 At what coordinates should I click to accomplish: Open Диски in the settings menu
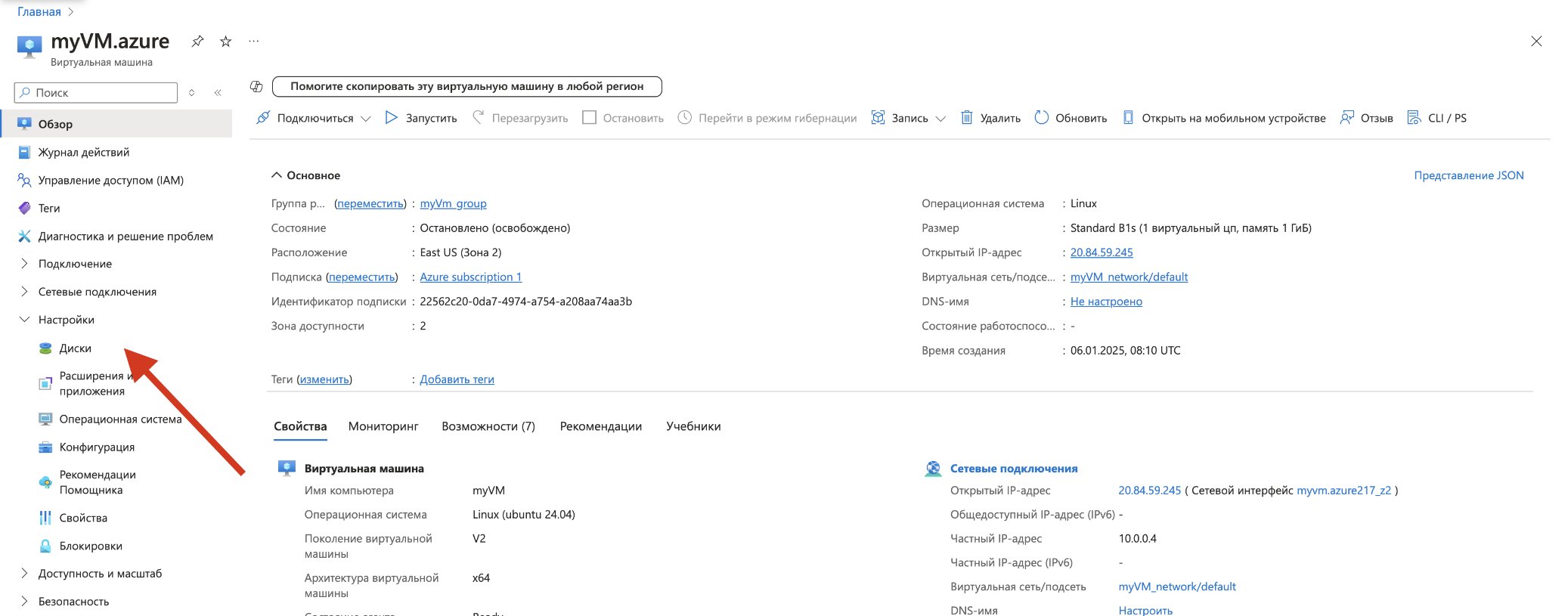[75, 348]
